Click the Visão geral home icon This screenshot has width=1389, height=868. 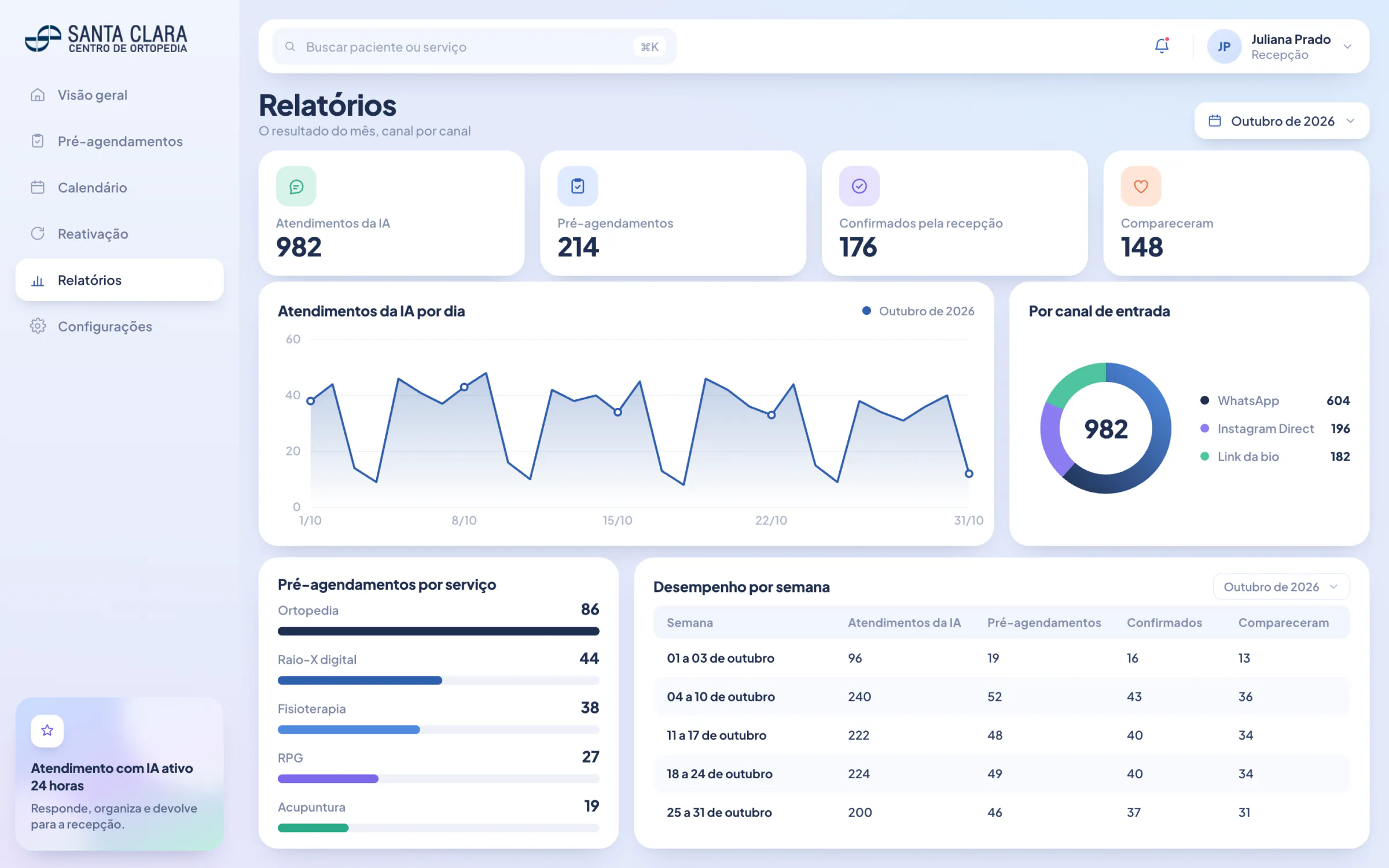tap(38, 95)
